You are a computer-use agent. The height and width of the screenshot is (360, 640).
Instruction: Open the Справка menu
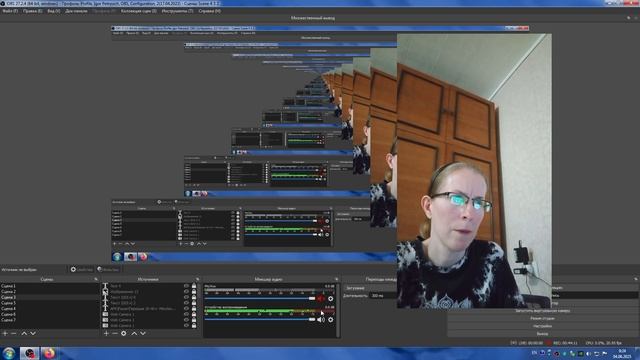(210, 11)
